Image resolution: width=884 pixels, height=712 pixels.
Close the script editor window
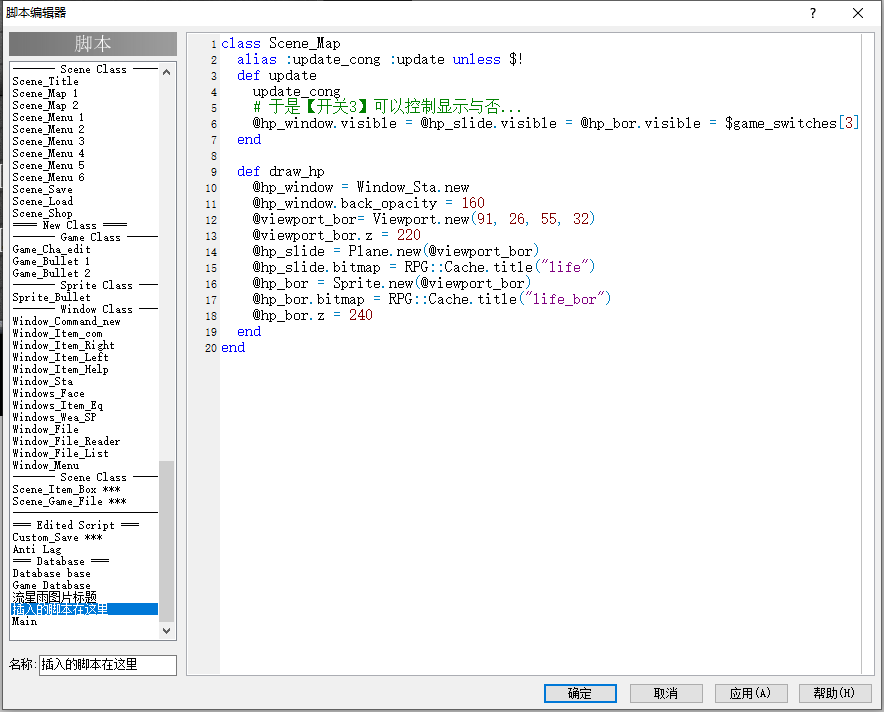(x=858, y=13)
